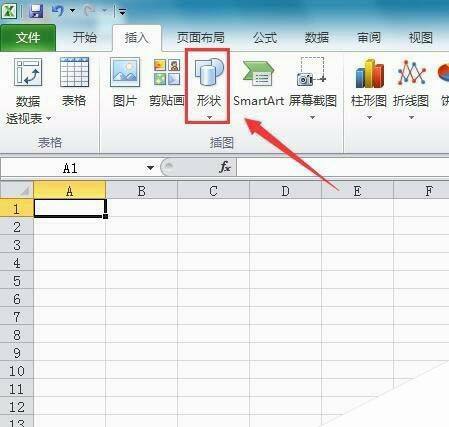Expand the 柱形图 dropdown arrow
The width and height of the screenshot is (449, 427).
tap(369, 117)
